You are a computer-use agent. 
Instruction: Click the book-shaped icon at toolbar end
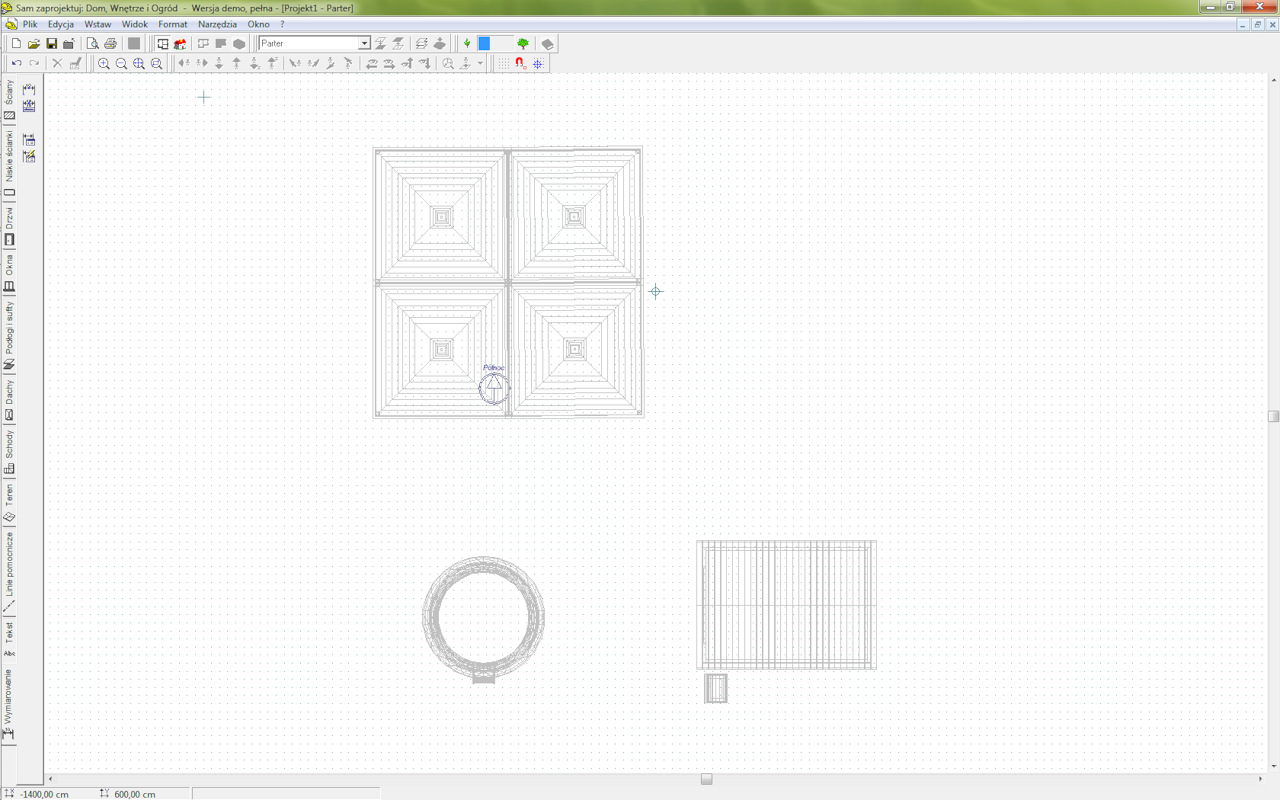[x=547, y=44]
